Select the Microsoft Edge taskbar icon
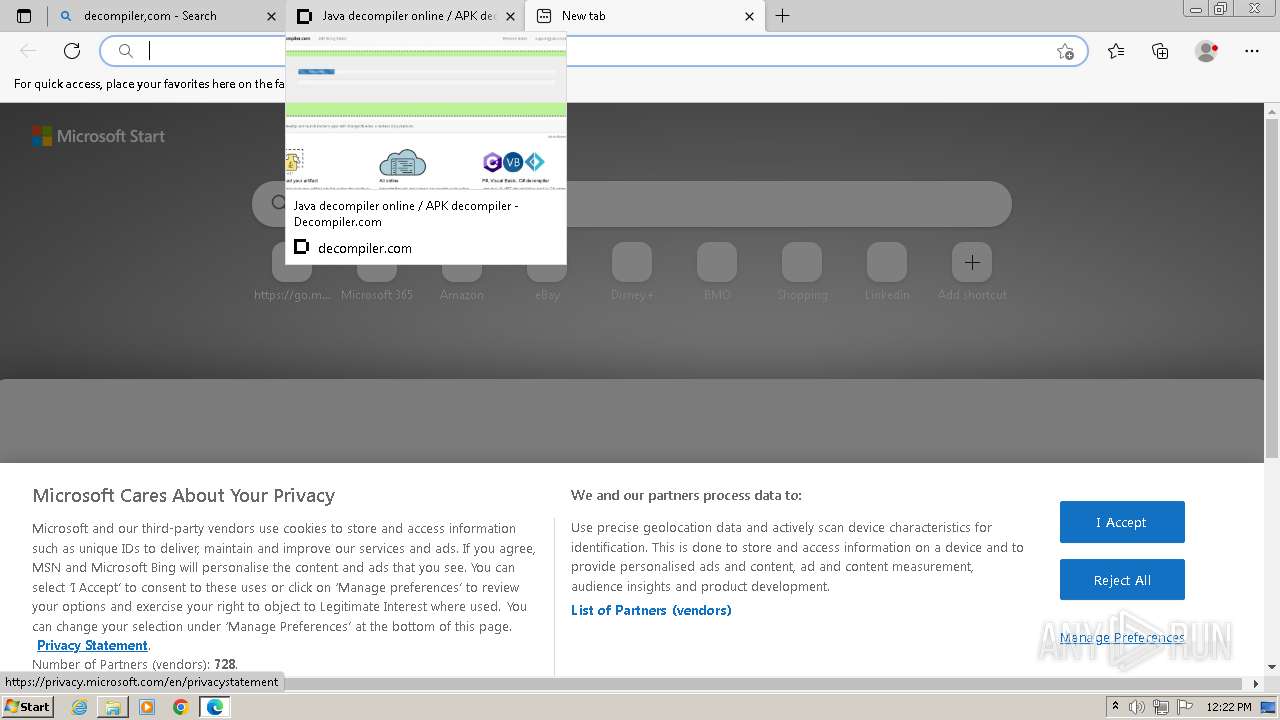This screenshot has height=720, width=1280. pos(215,707)
